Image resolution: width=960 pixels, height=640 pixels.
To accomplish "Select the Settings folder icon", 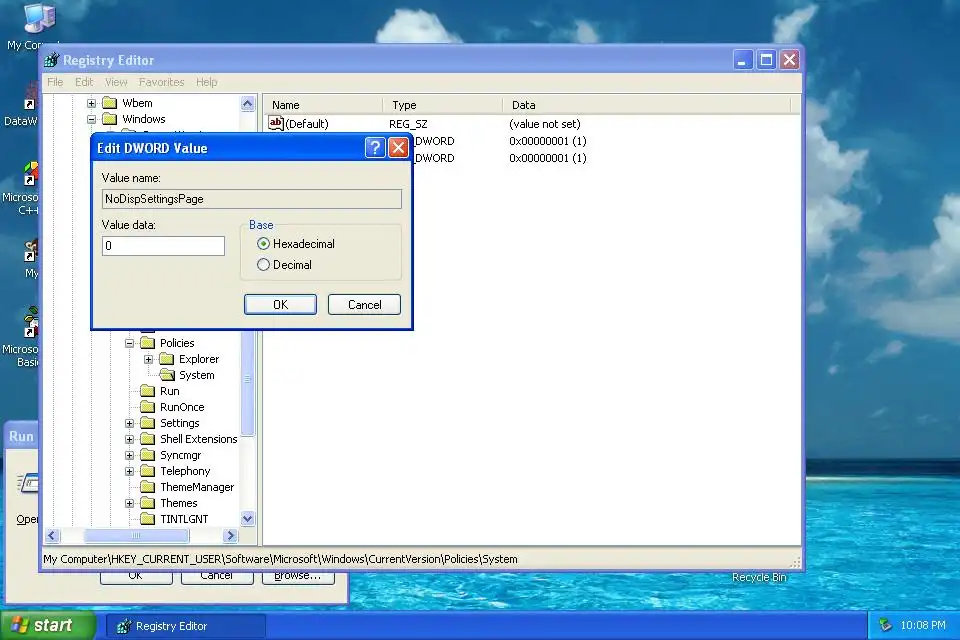I will pyautogui.click(x=148, y=423).
